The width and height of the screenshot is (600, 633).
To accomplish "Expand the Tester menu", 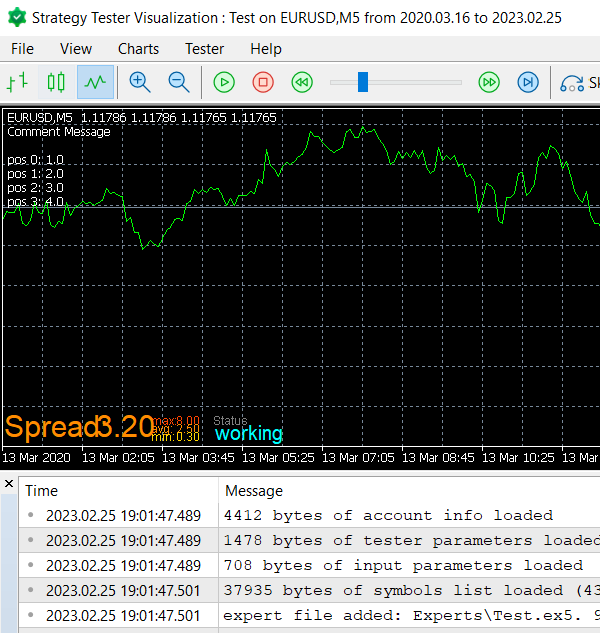I will tap(204, 49).
